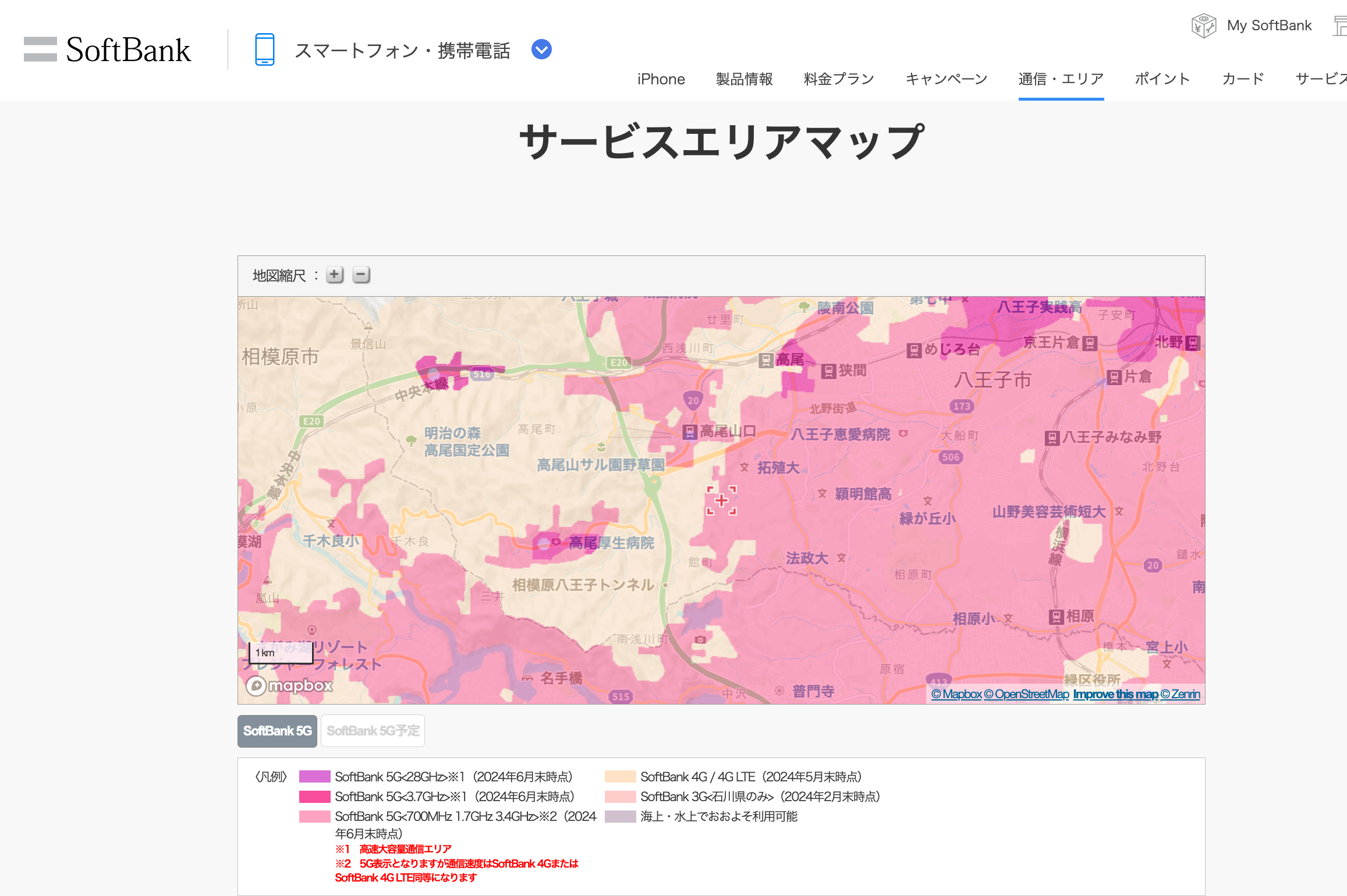The height and width of the screenshot is (896, 1347).
Task: Open the 製品情報 menu item
Action: [745, 79]
